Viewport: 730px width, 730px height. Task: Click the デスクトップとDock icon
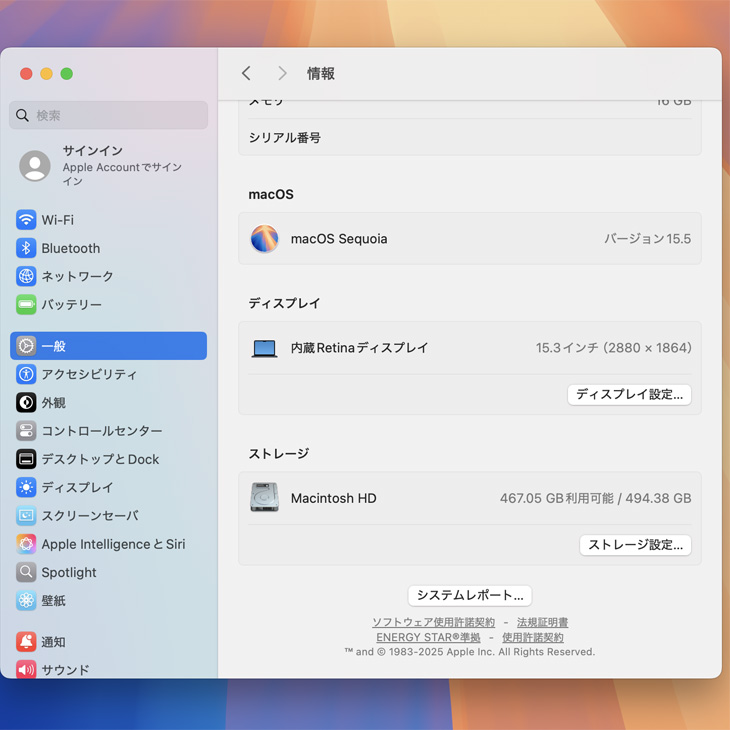click(x=26, y=459)
